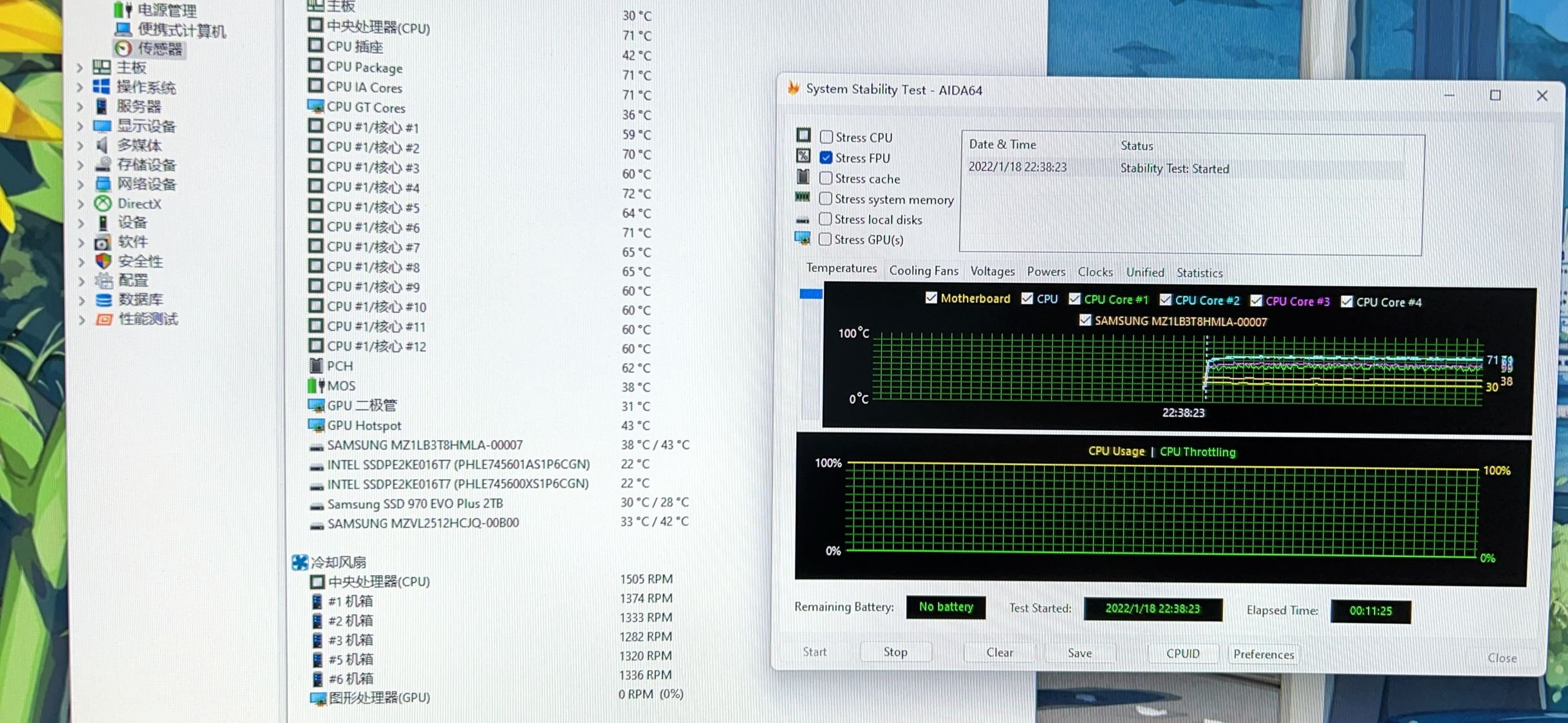Click the 服务器 server icon

[x=102, y=106]
